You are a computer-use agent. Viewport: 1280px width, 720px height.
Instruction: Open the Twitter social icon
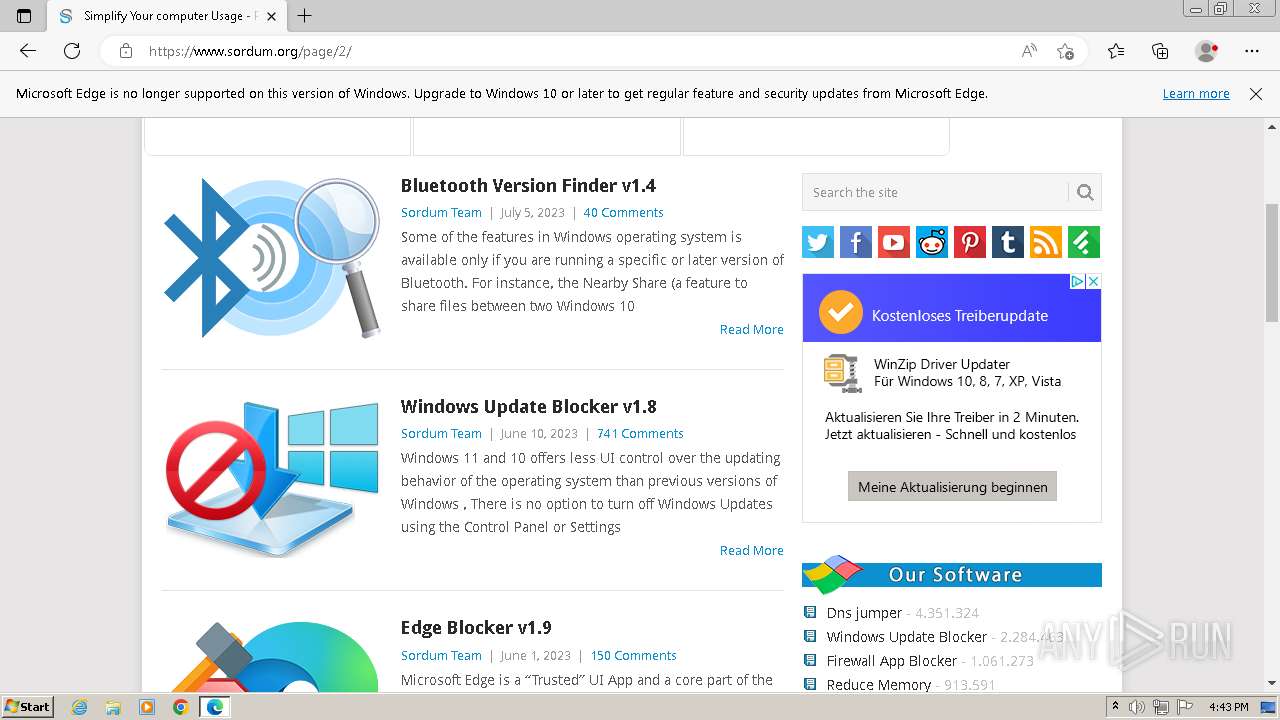tap(818, 242)
